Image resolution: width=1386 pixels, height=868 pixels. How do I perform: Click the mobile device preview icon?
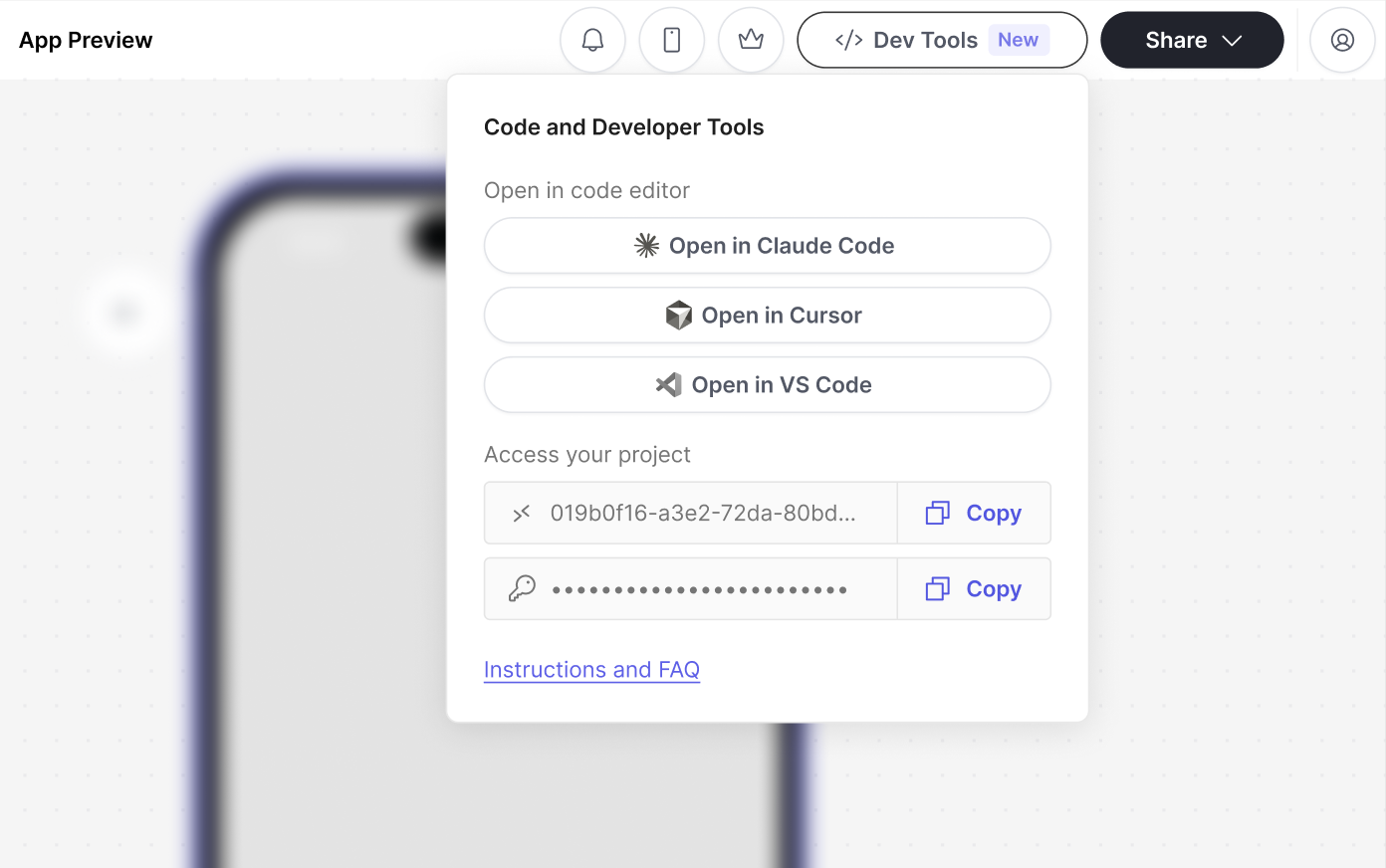[x=671, y=40]
